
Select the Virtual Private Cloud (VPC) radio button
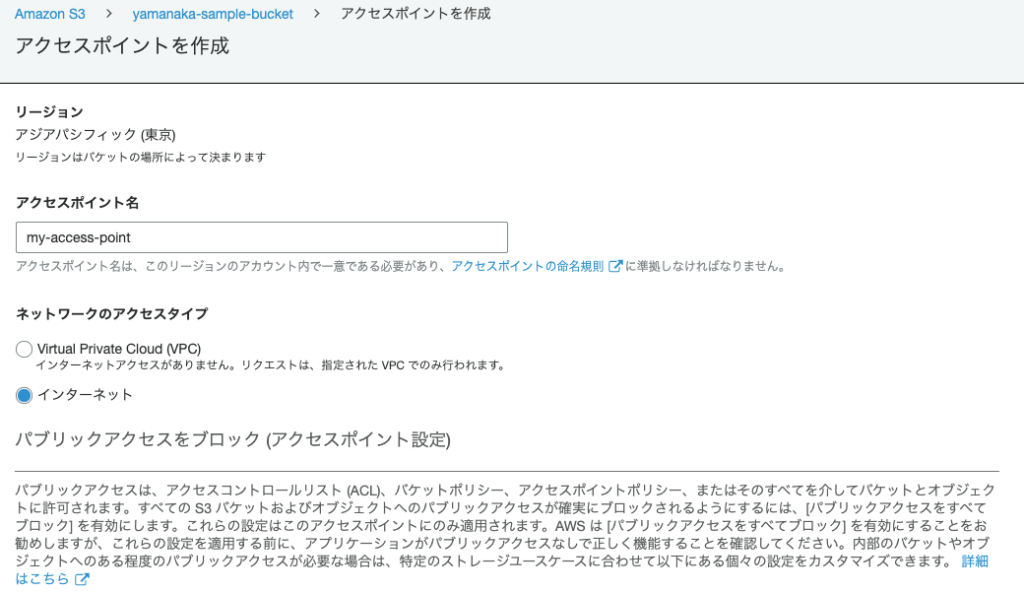(x=24, y=349)
